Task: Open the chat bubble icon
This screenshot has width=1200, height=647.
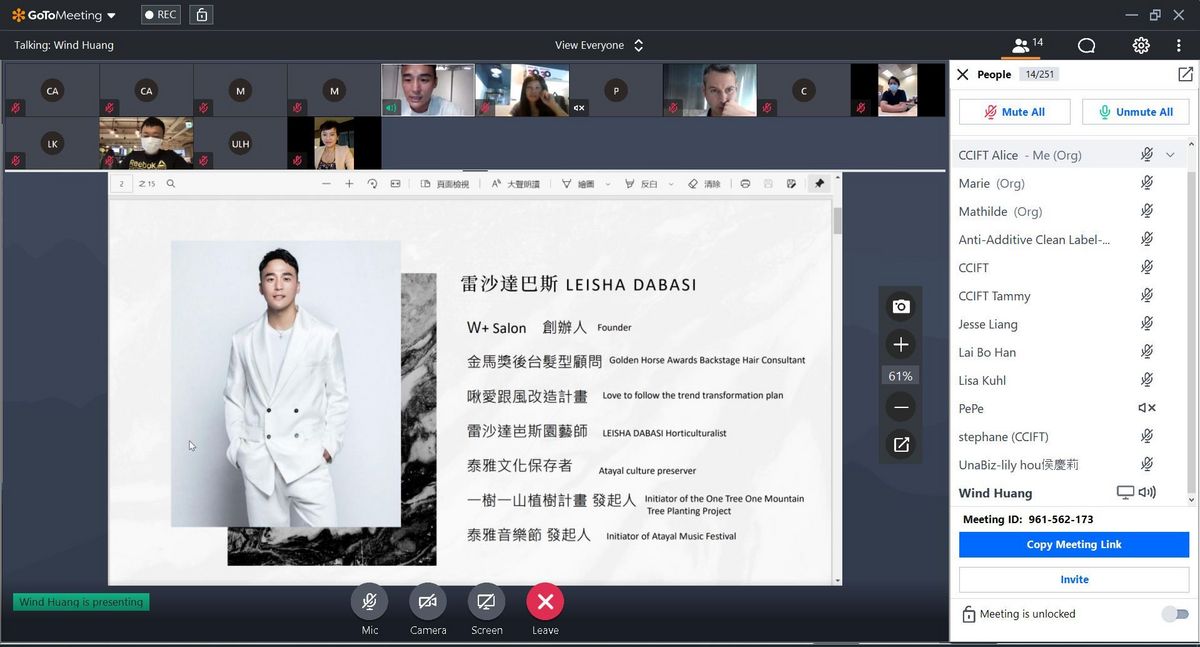Action: click(x=1086, y=45)
